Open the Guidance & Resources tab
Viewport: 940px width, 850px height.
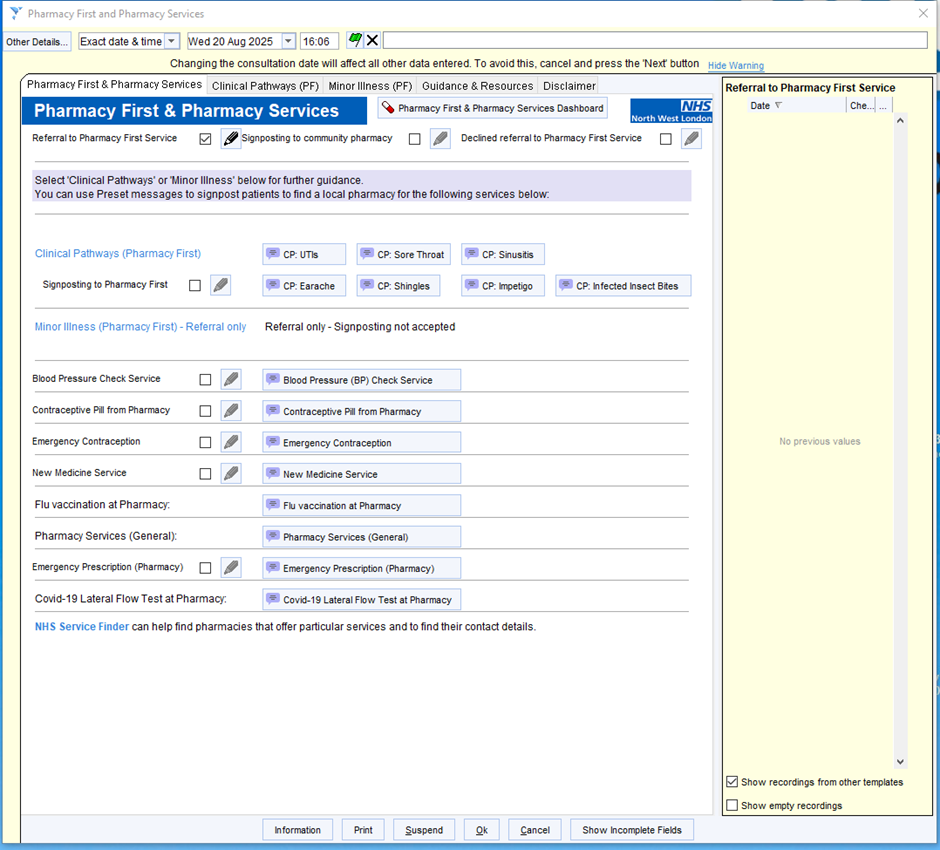click(477, 86)
